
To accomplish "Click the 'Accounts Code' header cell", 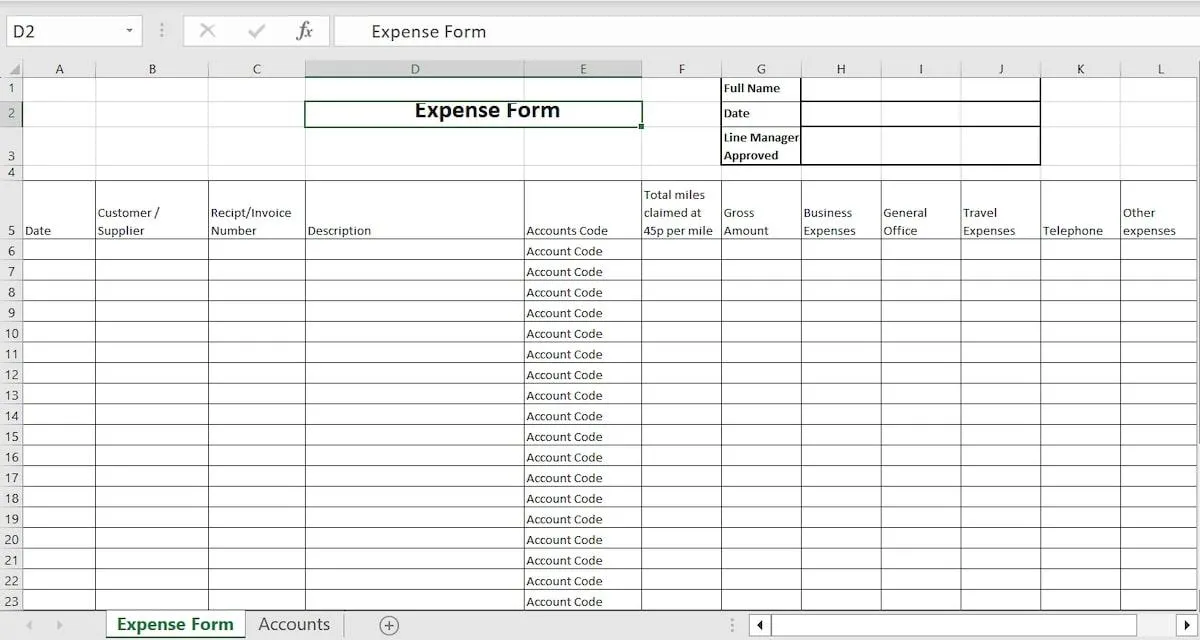I will (x=583, y=210).
